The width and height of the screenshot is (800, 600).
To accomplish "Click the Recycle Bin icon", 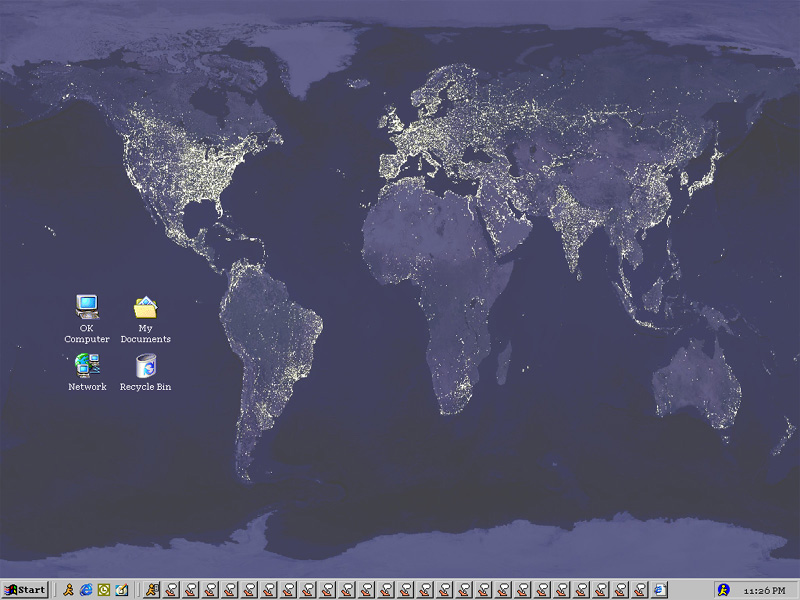I will click(146, 365).
